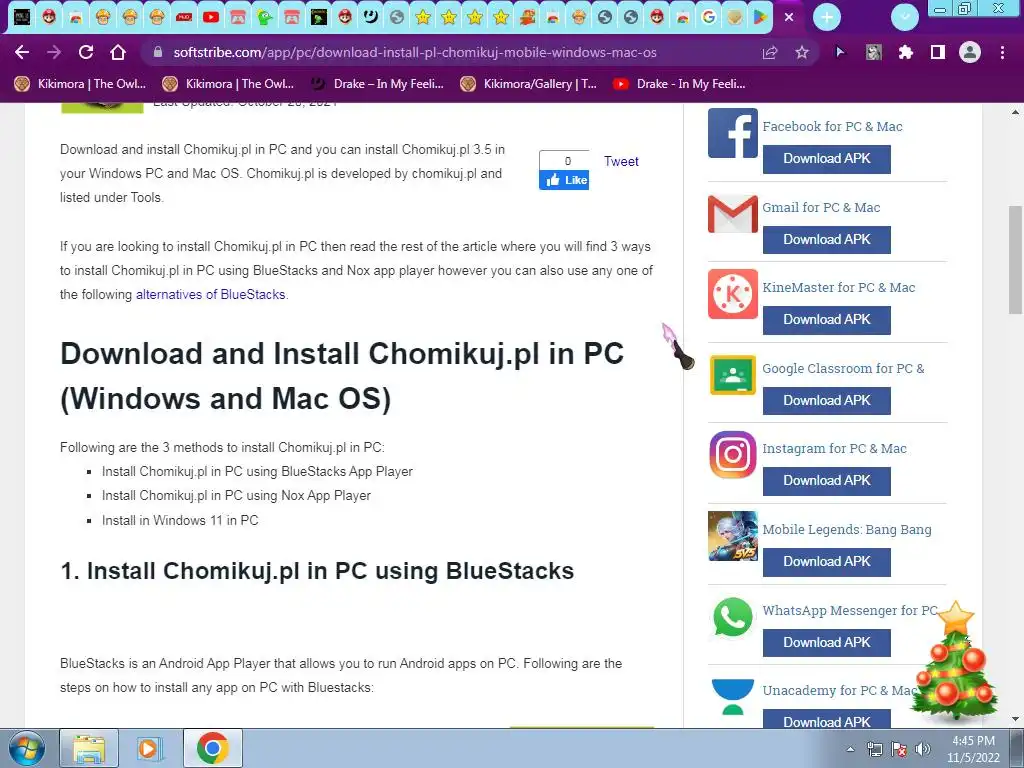Click the scrollbar down arrow
The width and height of the screenshot is (1024, 768).
click(1015, 719)
